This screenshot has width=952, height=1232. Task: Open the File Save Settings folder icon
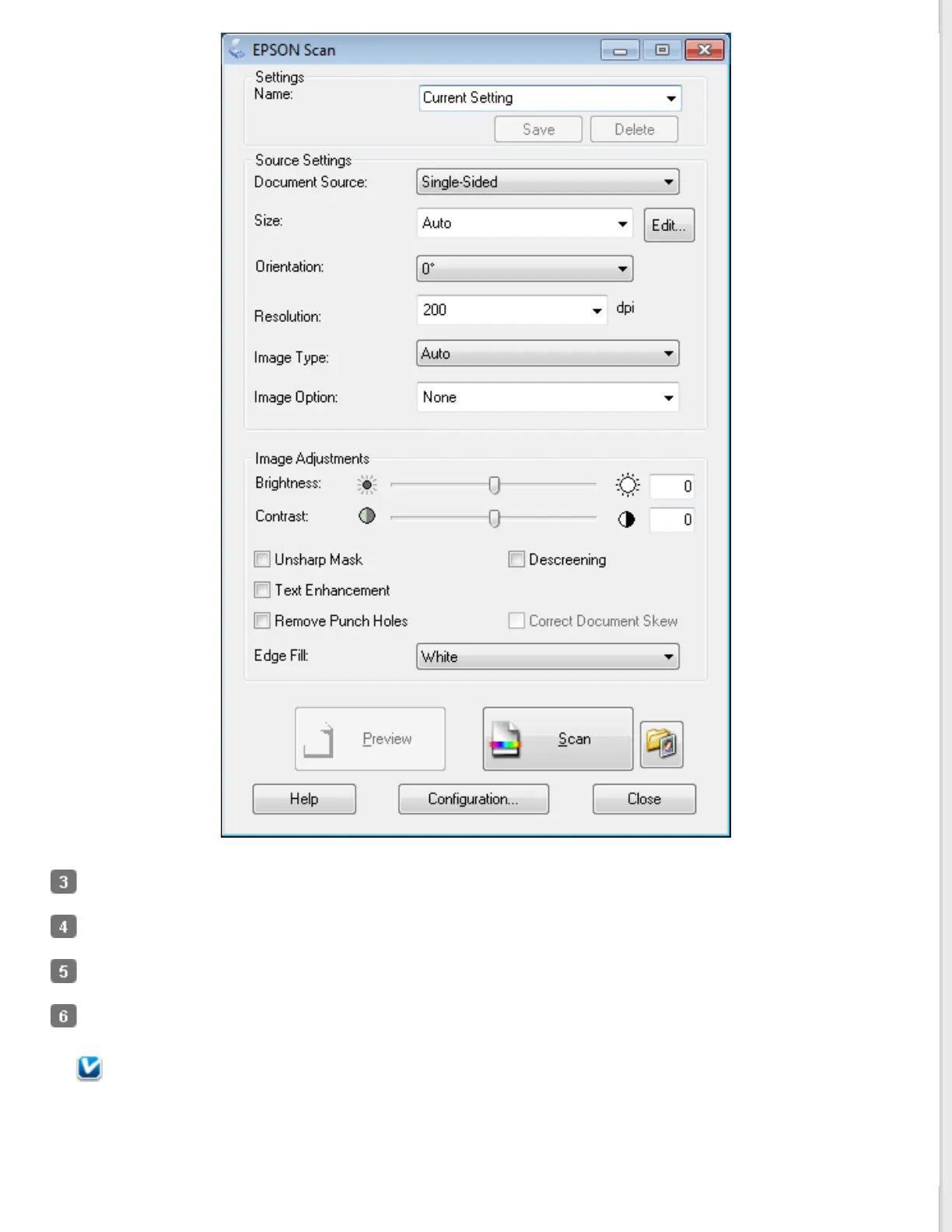coord(661,744)
